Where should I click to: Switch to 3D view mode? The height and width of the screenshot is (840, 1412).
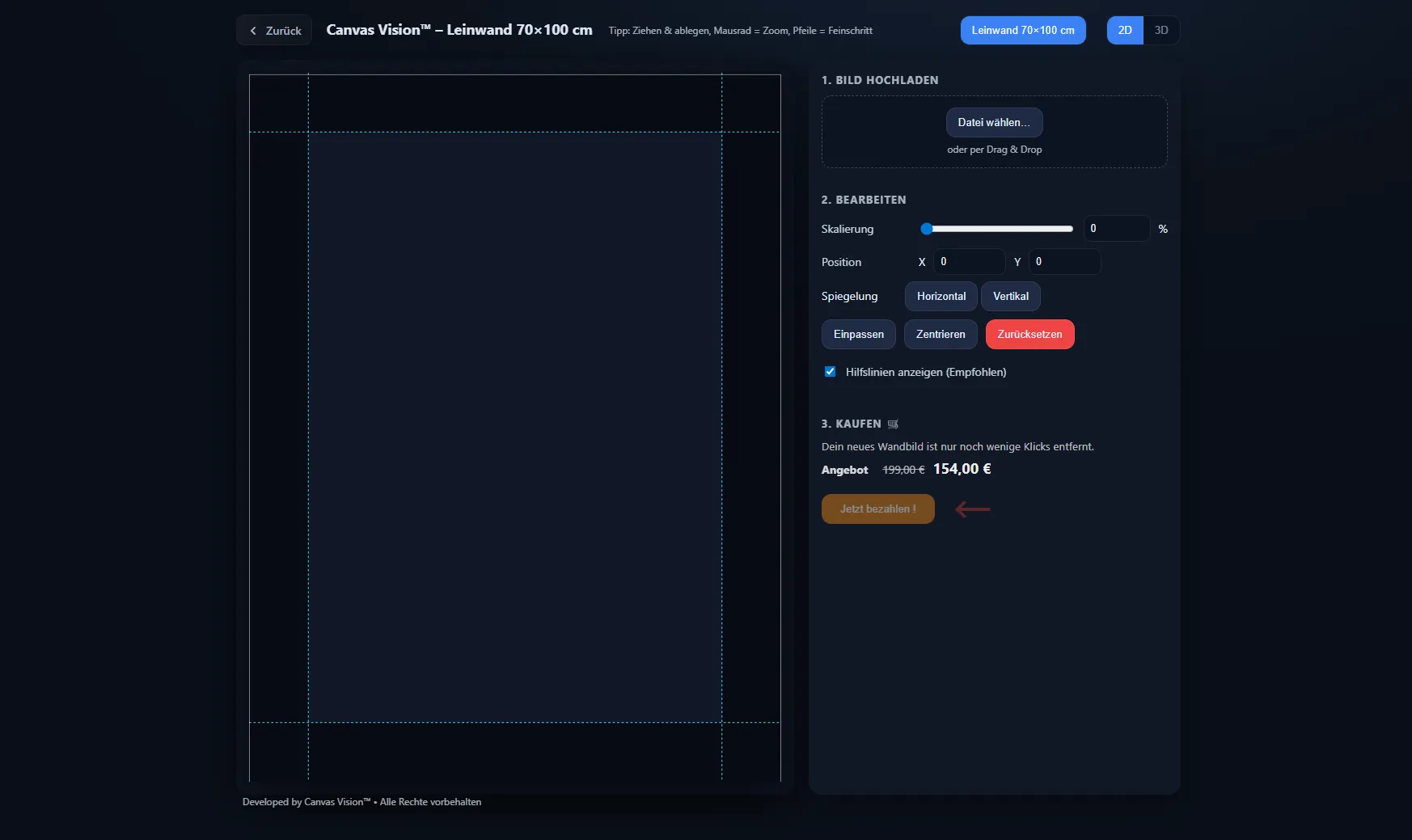[x=1161, y=30]
